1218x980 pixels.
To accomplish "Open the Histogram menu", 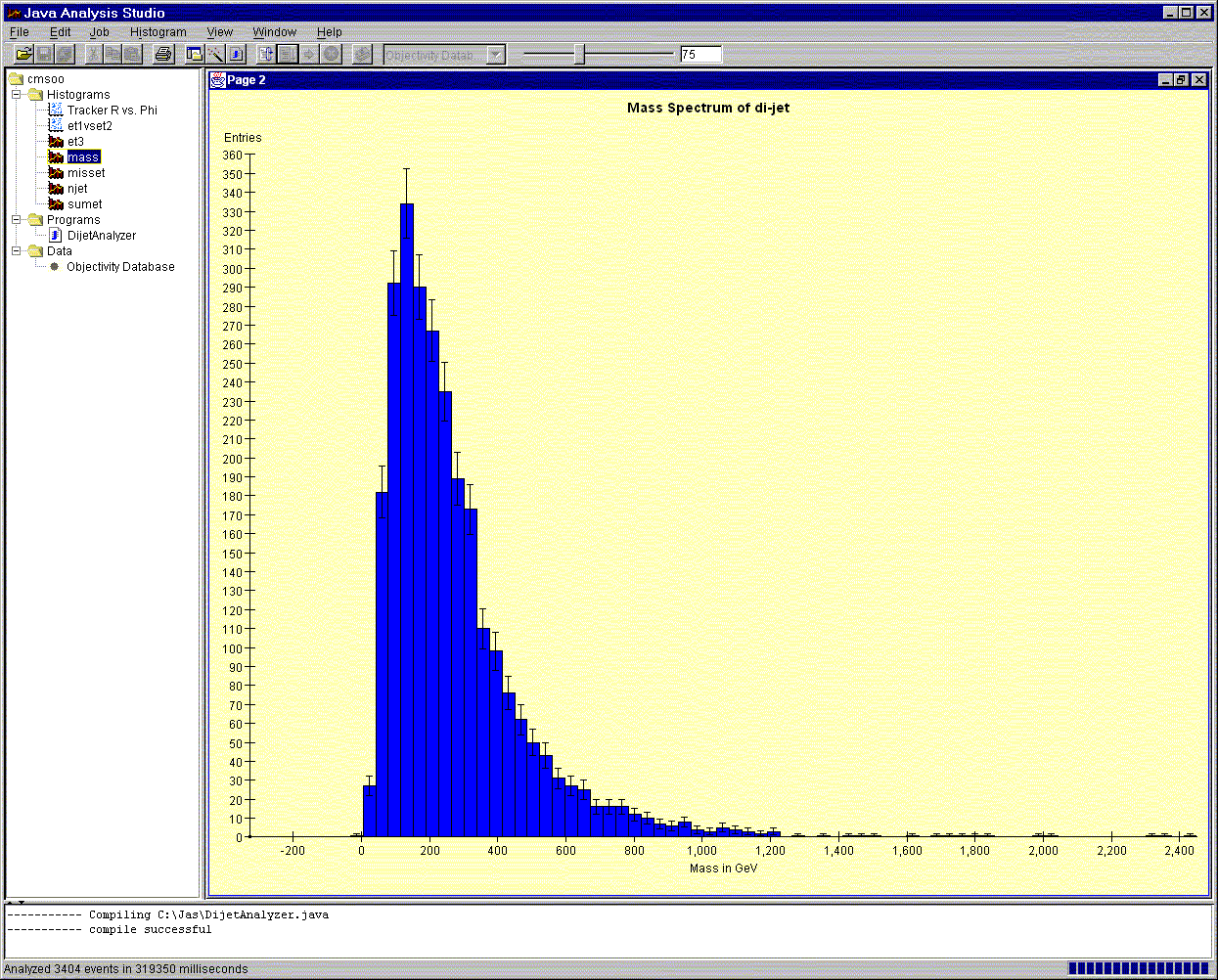I will pyautogui.click(x=158, y=31).
